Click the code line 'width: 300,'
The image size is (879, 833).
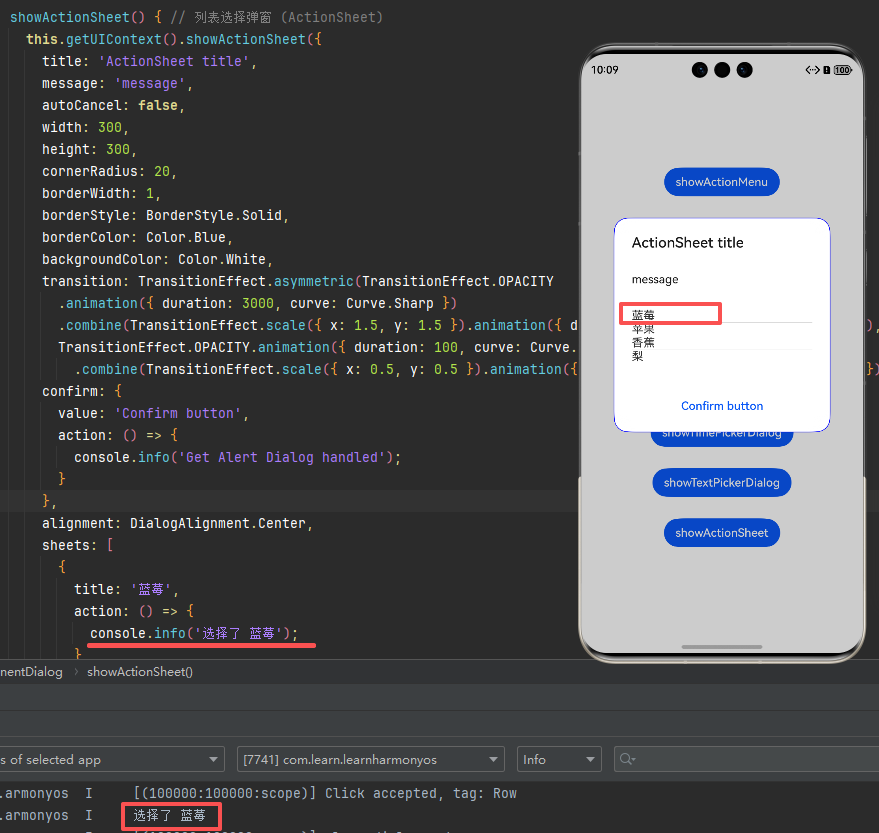[85, 128]
